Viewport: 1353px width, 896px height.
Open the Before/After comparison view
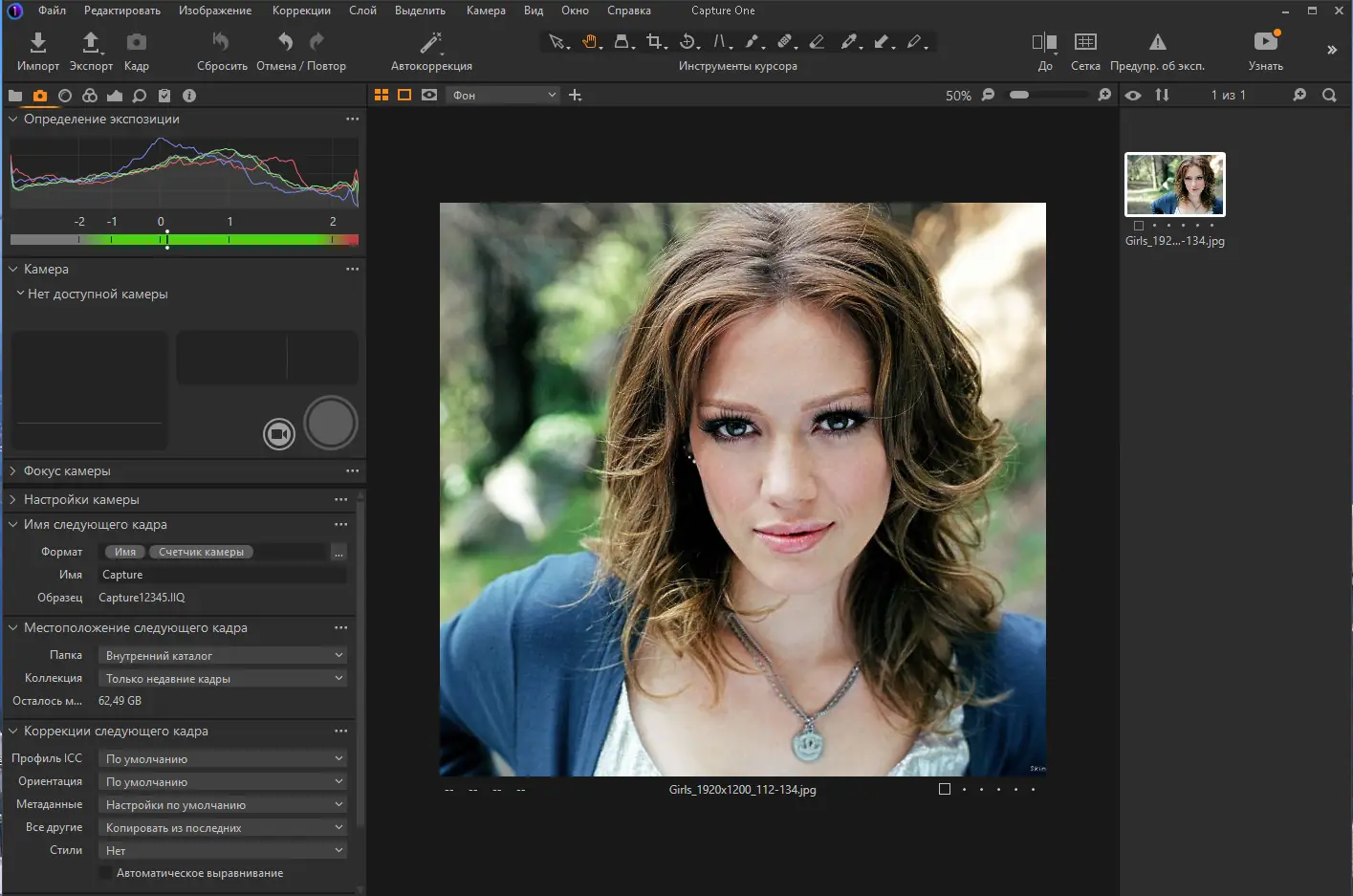[x=1044, y=43]
